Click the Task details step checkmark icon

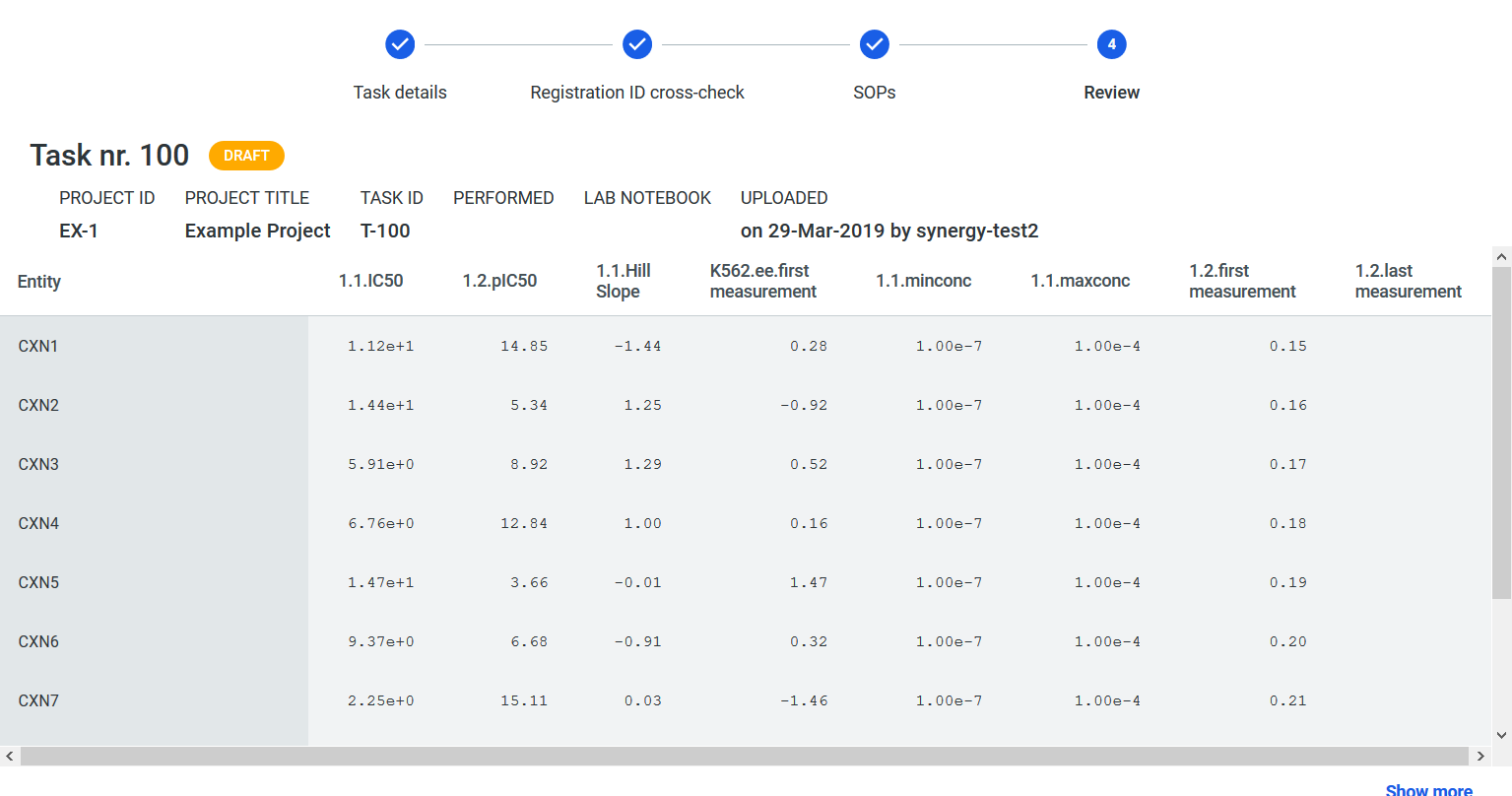coord(400,44)
